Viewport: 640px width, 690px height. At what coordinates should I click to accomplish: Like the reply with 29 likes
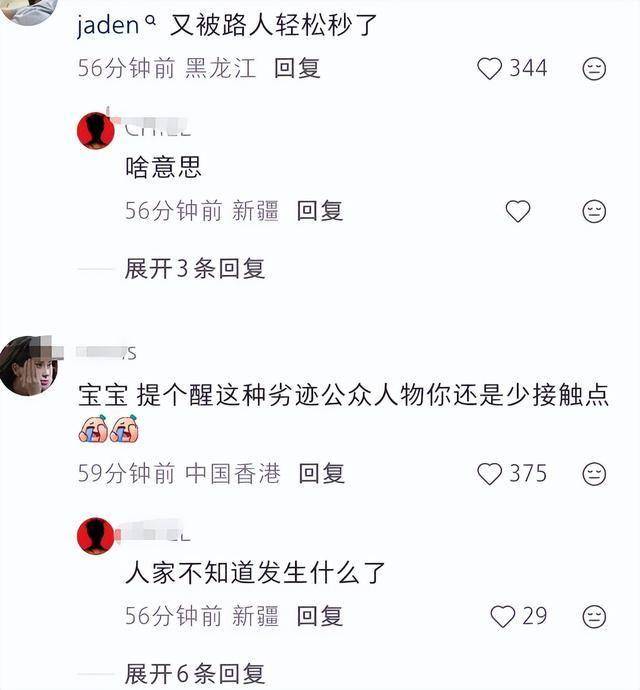coord(502,617)
